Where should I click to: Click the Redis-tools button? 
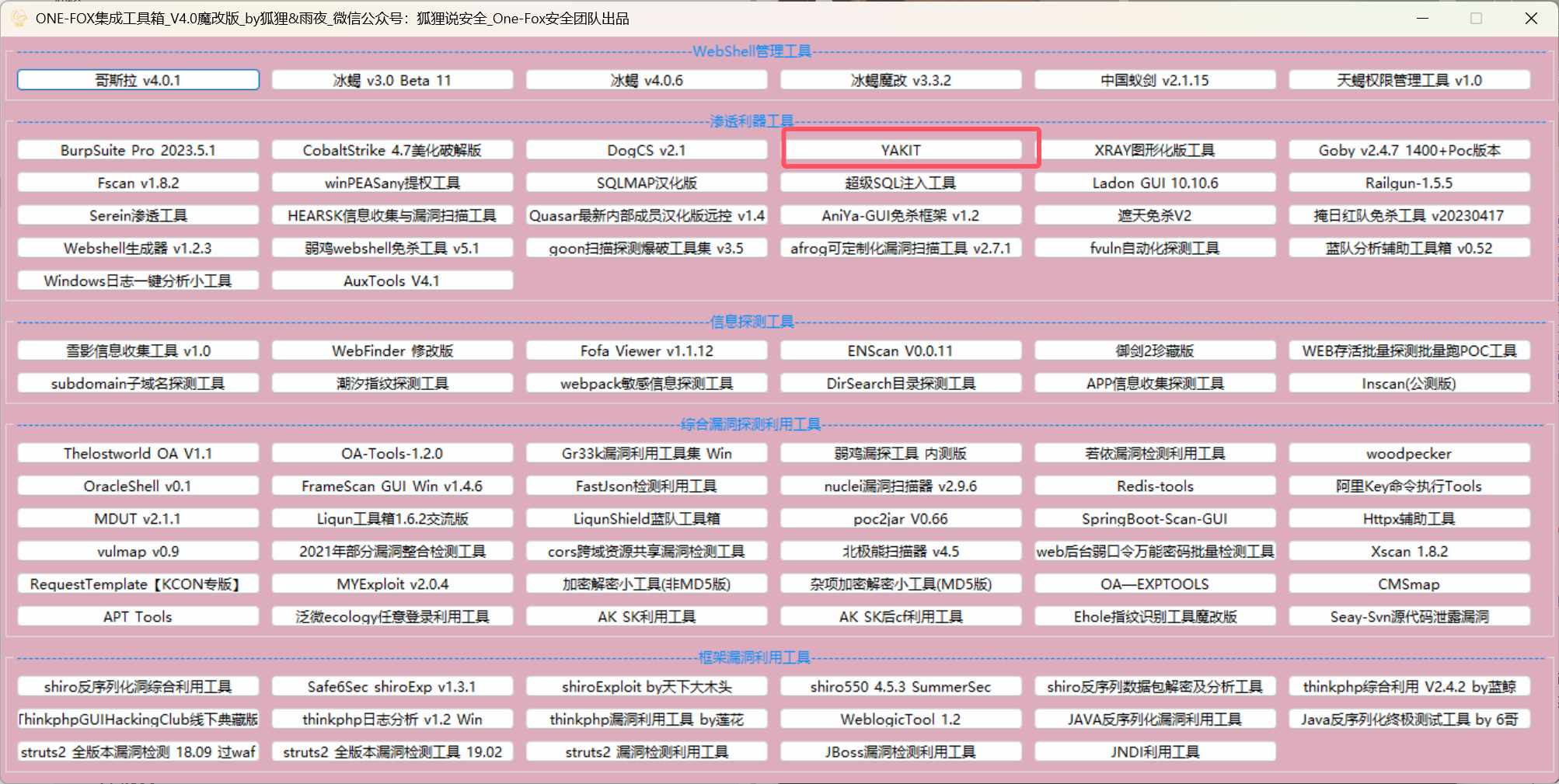1155,486
